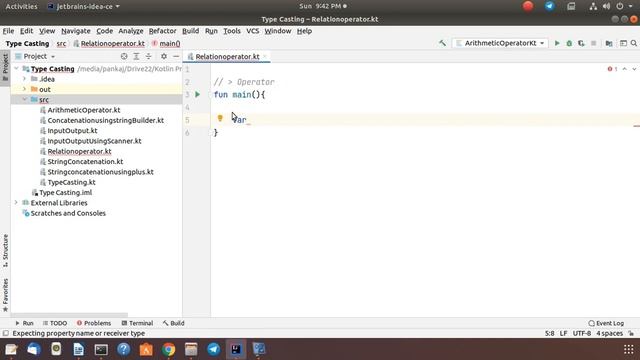Click the Build project hammer icon
This screenshot has width=640, height=360.
pos(442,43)
